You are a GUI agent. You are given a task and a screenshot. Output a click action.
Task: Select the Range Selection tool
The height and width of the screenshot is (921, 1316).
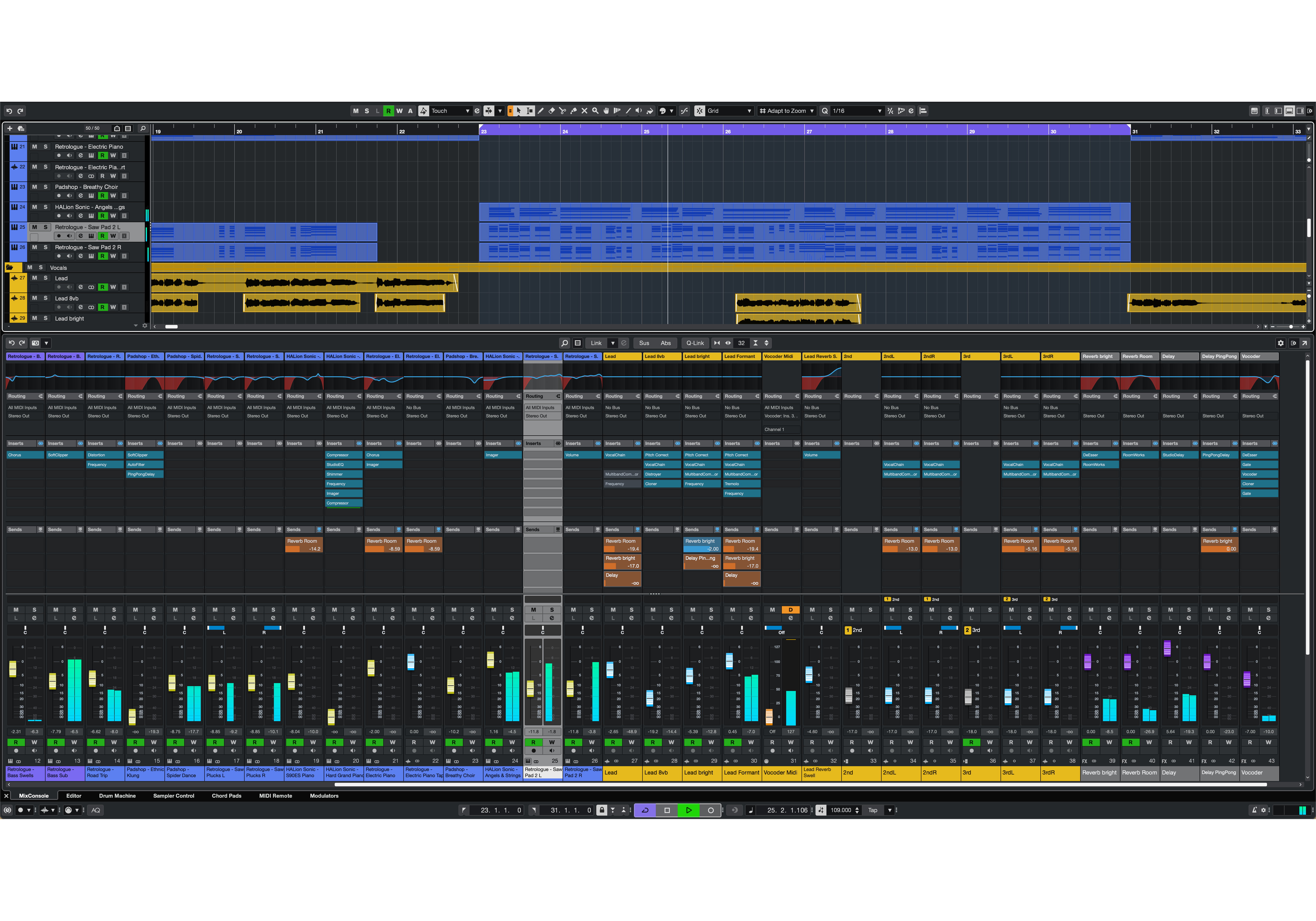click(530, 111)
